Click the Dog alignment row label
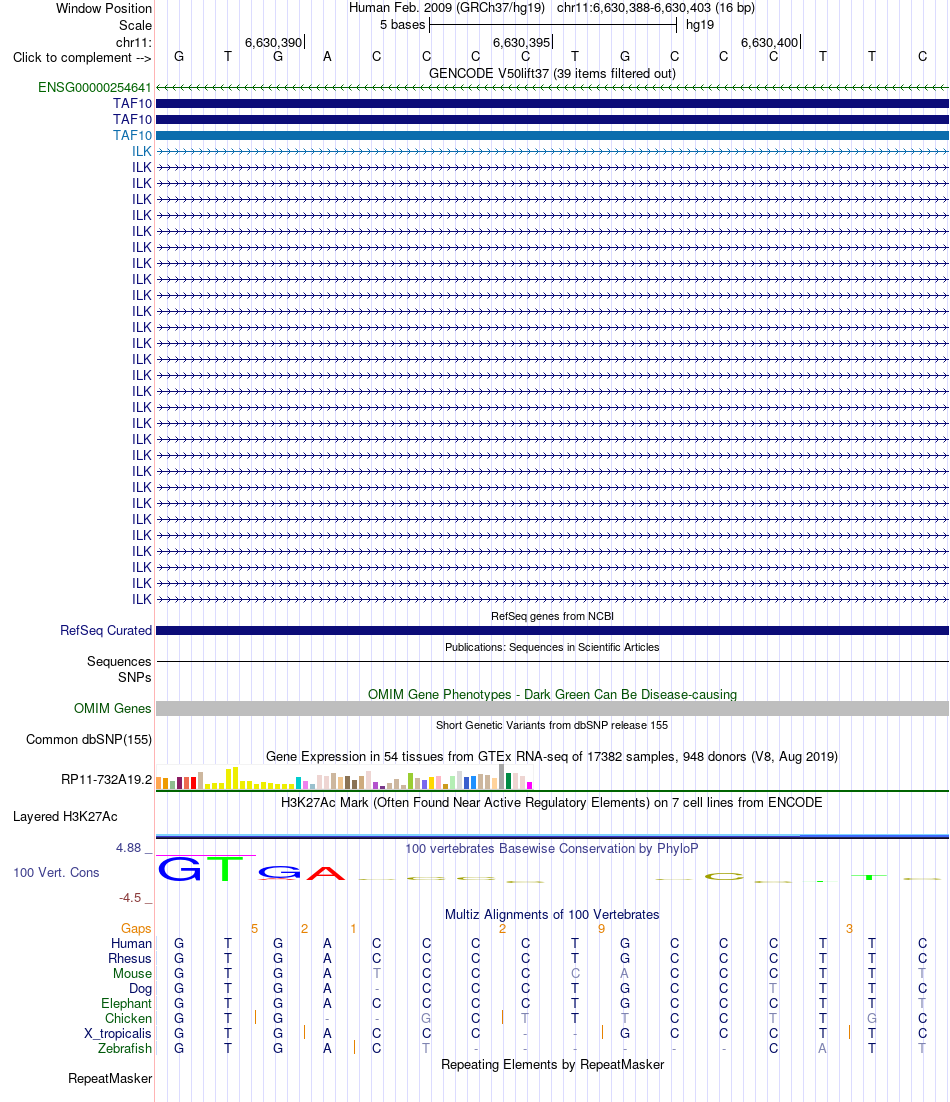 tap(141, 988)
